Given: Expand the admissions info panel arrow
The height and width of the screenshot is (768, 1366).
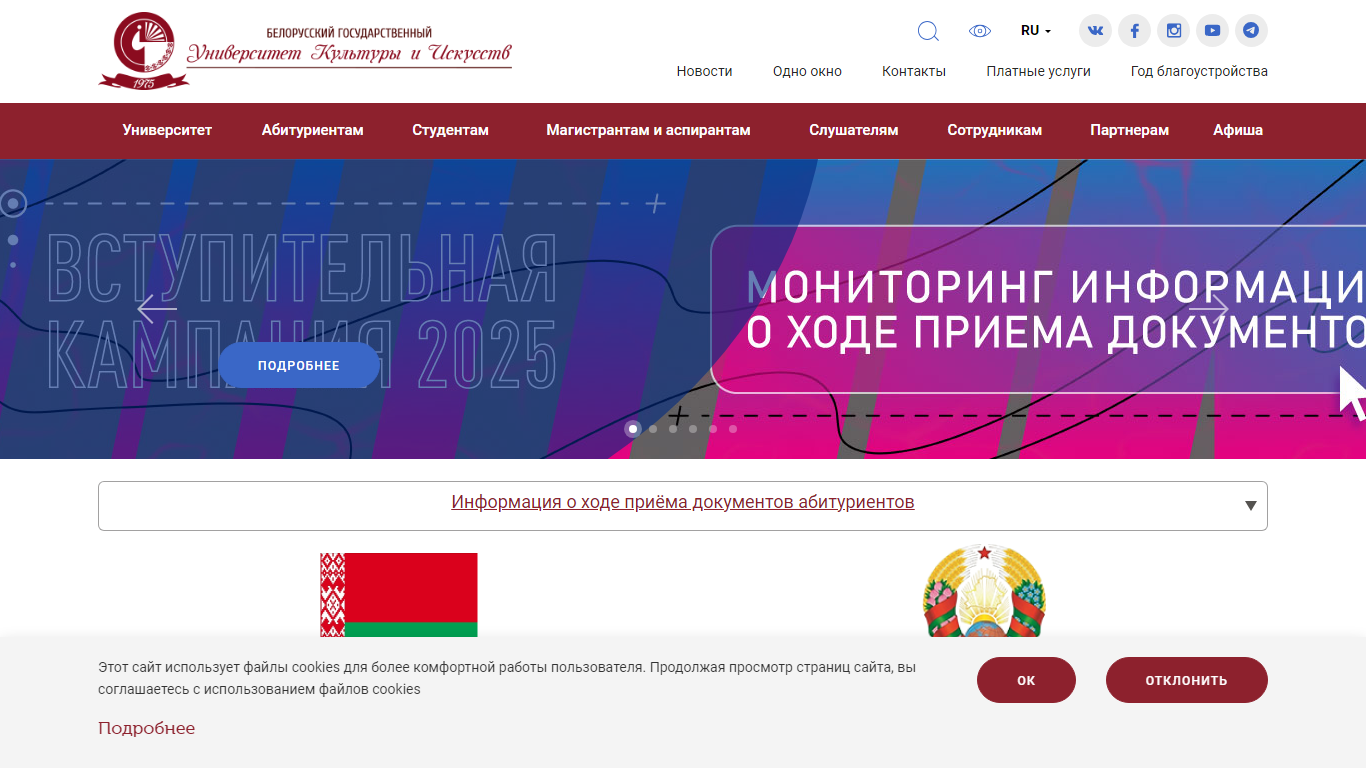Looking at the screenshot, I should coord(1250,506).
